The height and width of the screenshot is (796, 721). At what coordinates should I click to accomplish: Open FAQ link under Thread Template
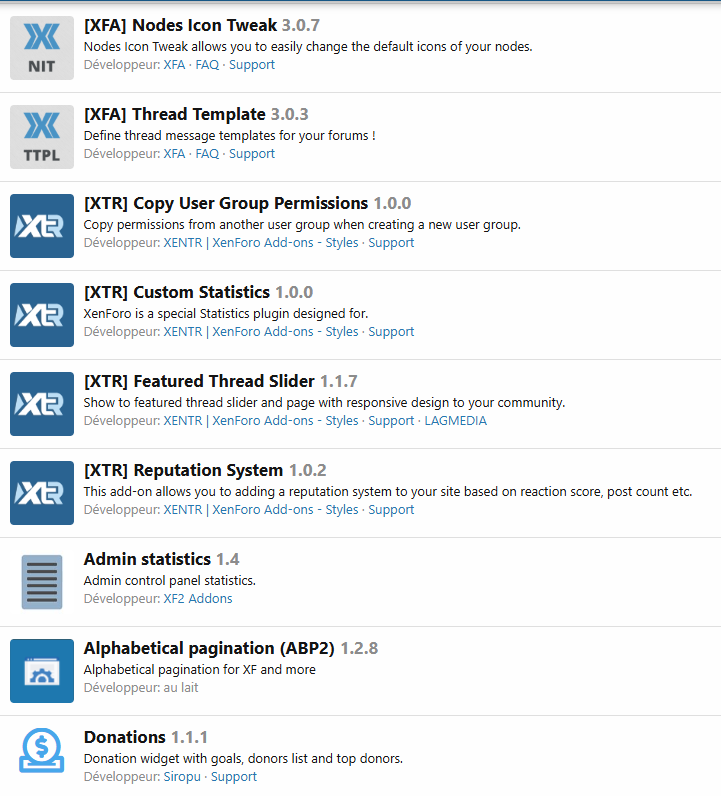(x=207, y=153)
